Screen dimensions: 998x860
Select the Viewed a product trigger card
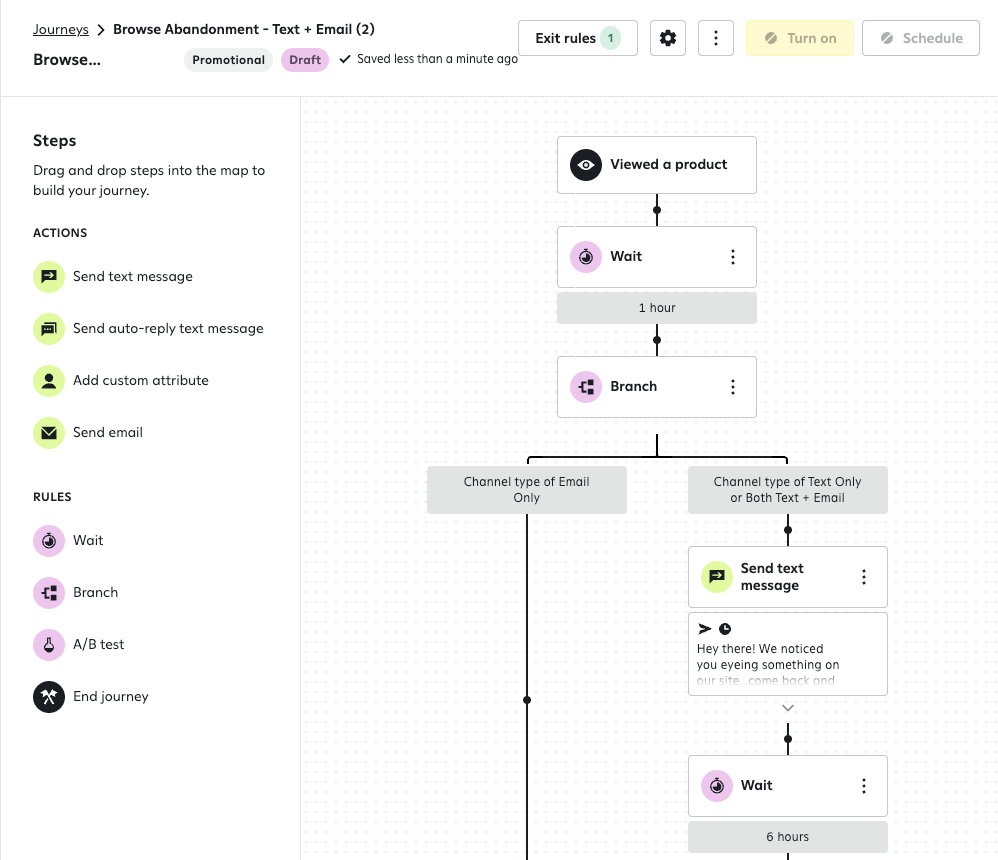(657, 165)
